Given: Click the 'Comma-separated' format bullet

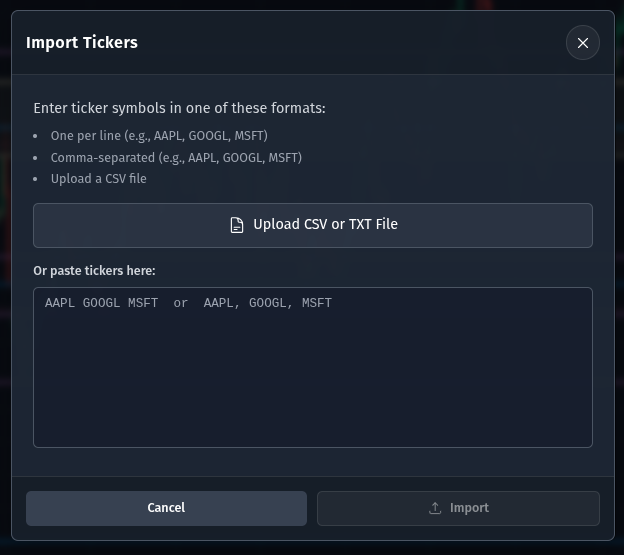Looking at the screenshot, I should pos(176,157).
